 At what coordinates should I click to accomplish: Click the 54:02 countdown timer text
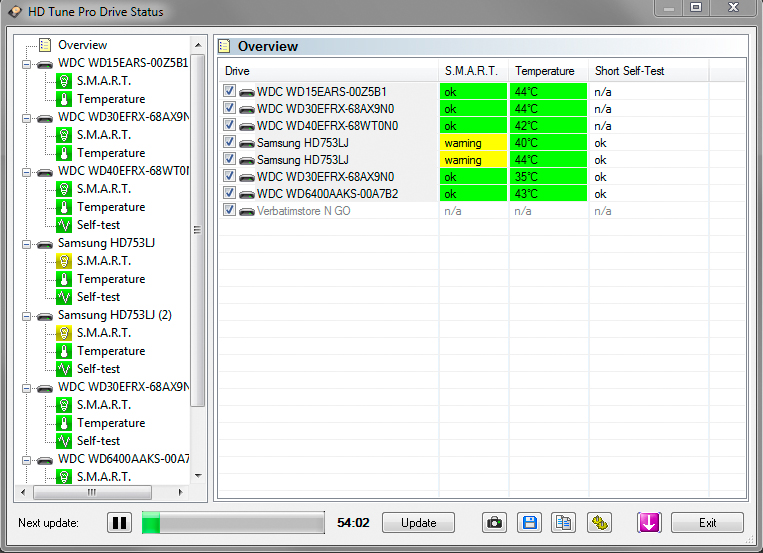click(353, 523)
